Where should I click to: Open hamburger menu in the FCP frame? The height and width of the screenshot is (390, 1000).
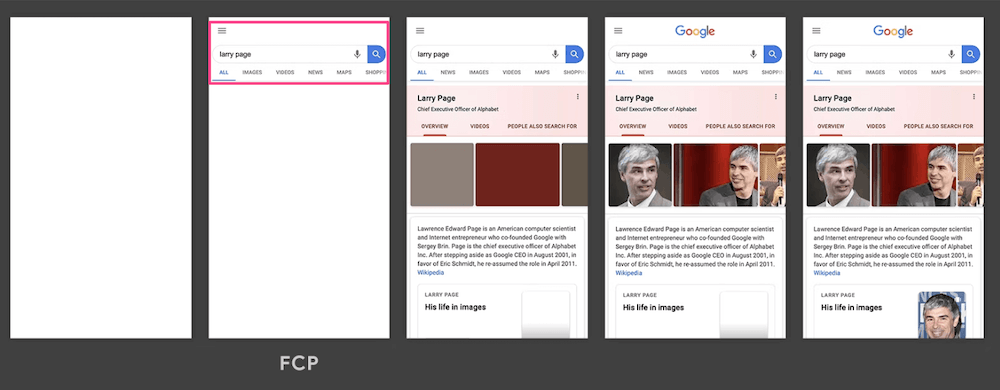tap(222, 31)
